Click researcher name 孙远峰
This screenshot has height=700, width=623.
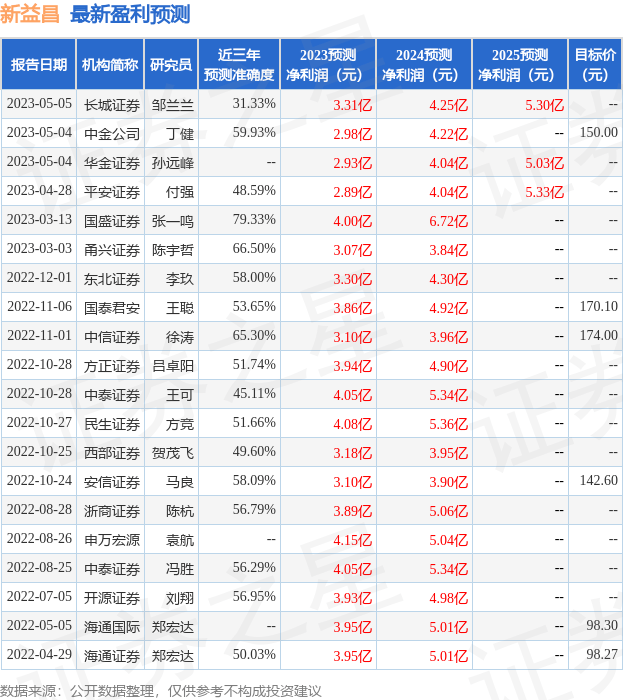173,163
